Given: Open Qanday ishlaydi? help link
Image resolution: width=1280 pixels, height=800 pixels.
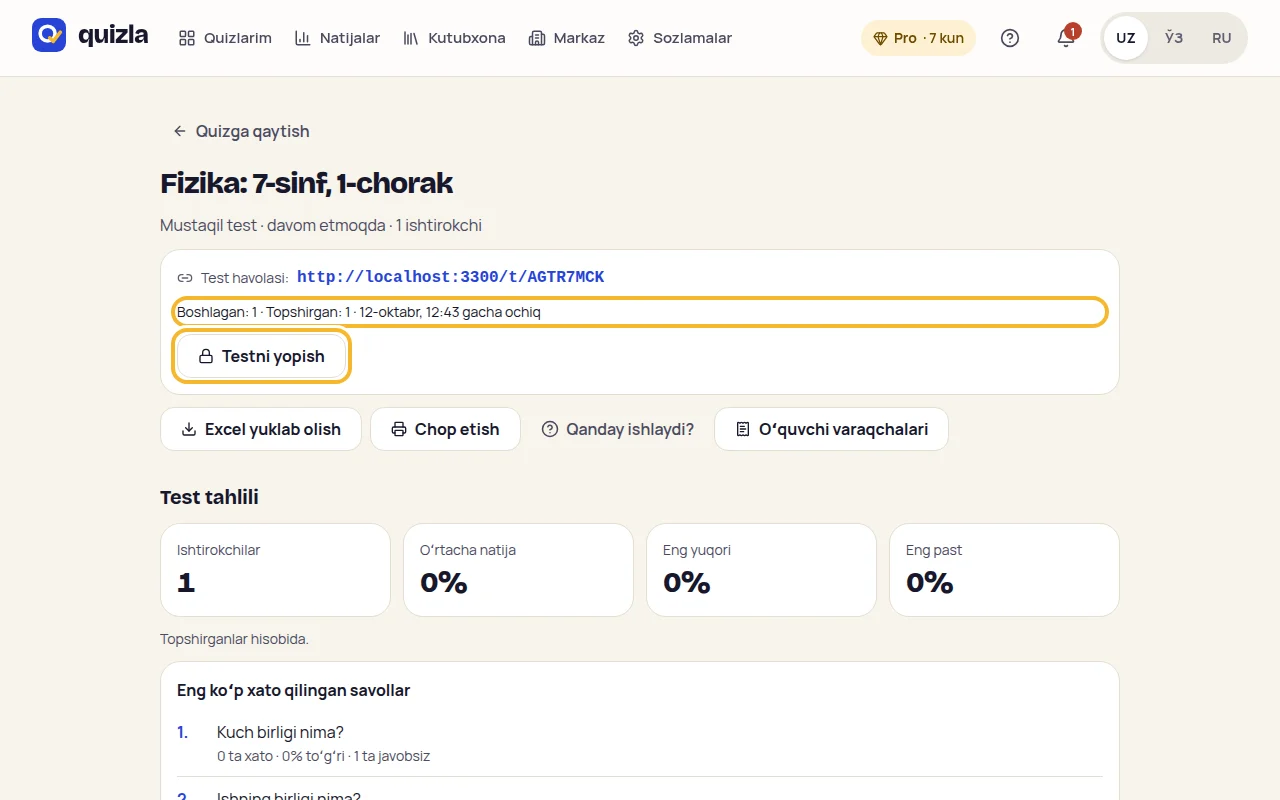Looking at the screenshot, I should pyautogui.click(x=618, y=429).
